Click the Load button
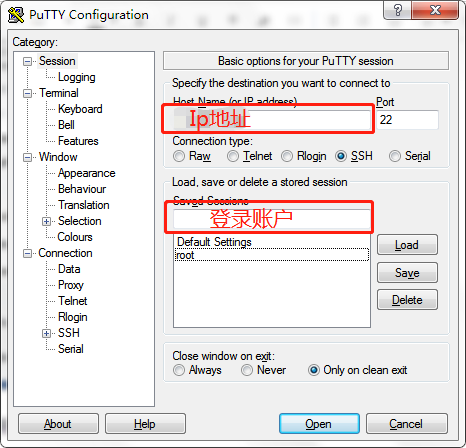466x448 pixels. pos(407,245)
